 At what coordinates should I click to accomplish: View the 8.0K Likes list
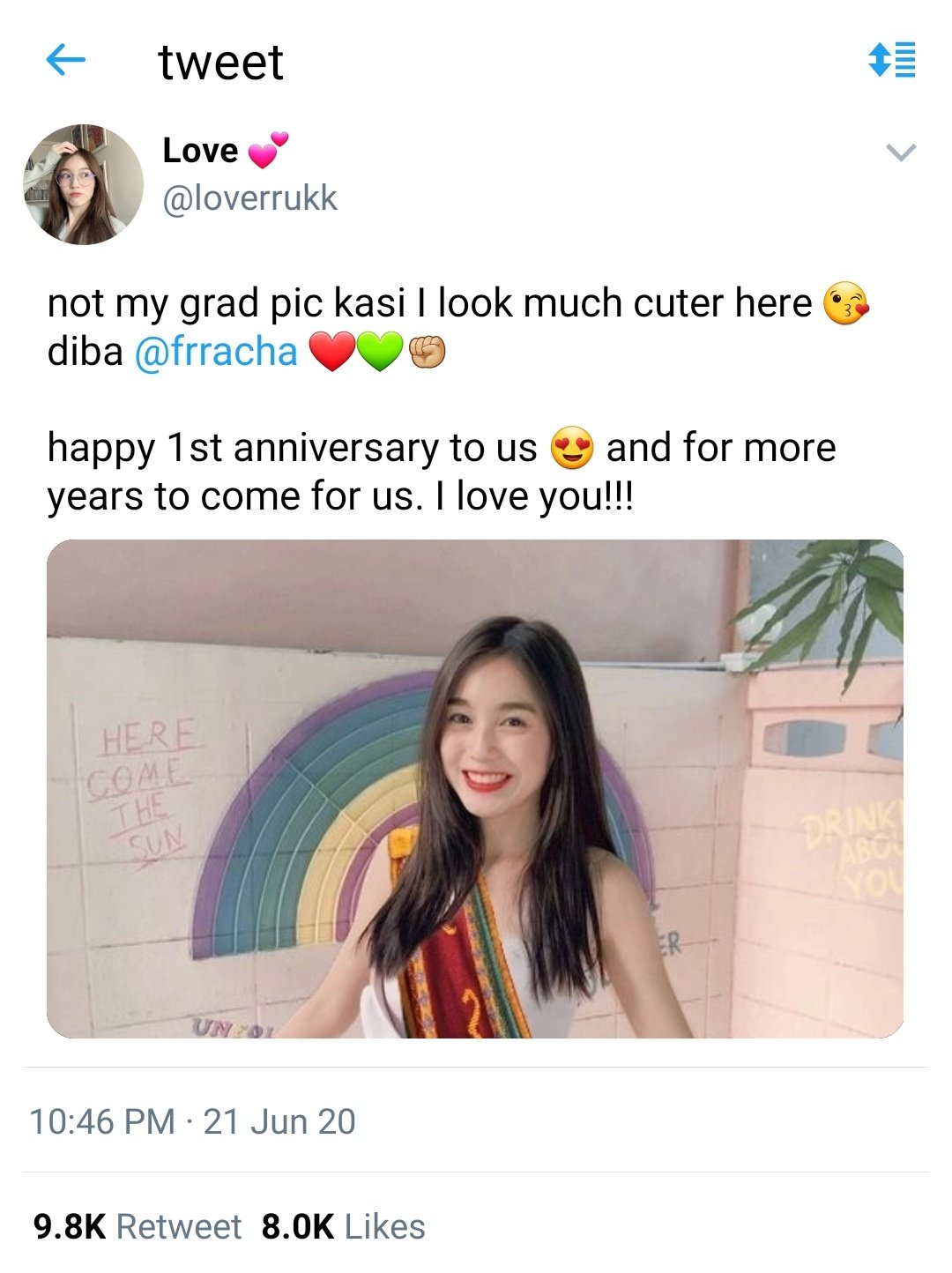click(x=343, y=1226)
